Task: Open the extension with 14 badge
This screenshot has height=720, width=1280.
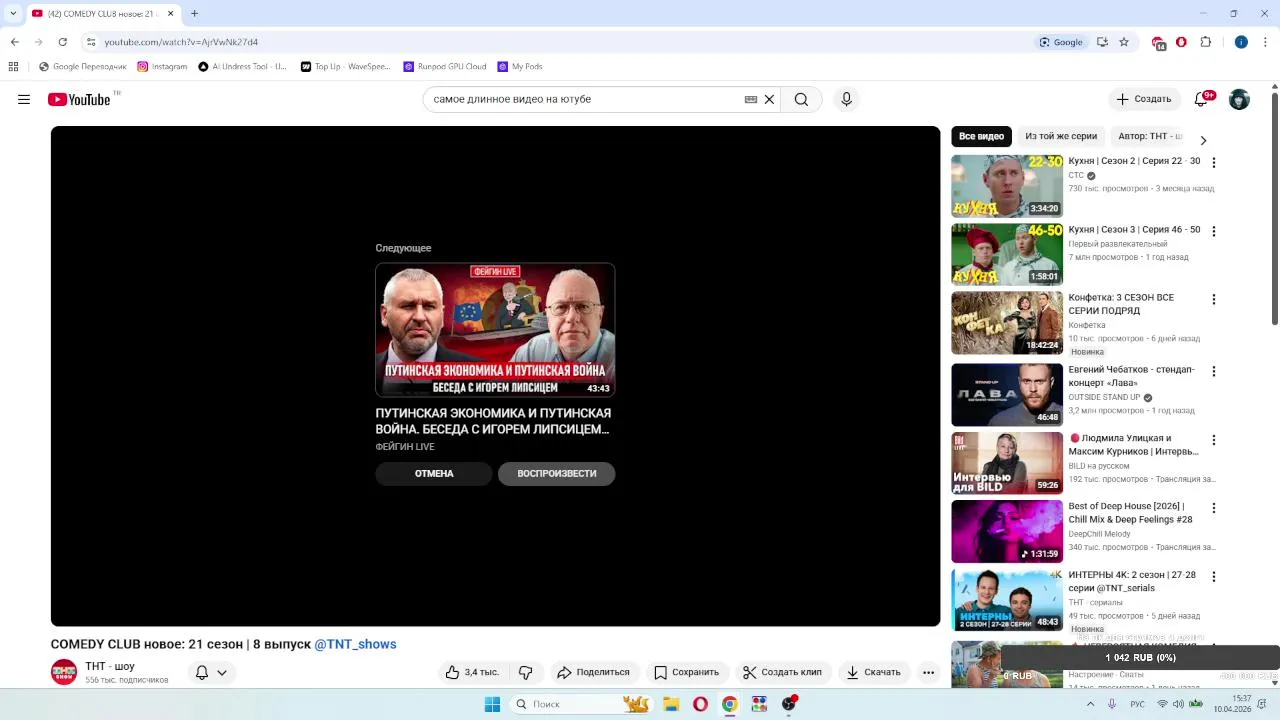Action: (x=1158, y=43)
